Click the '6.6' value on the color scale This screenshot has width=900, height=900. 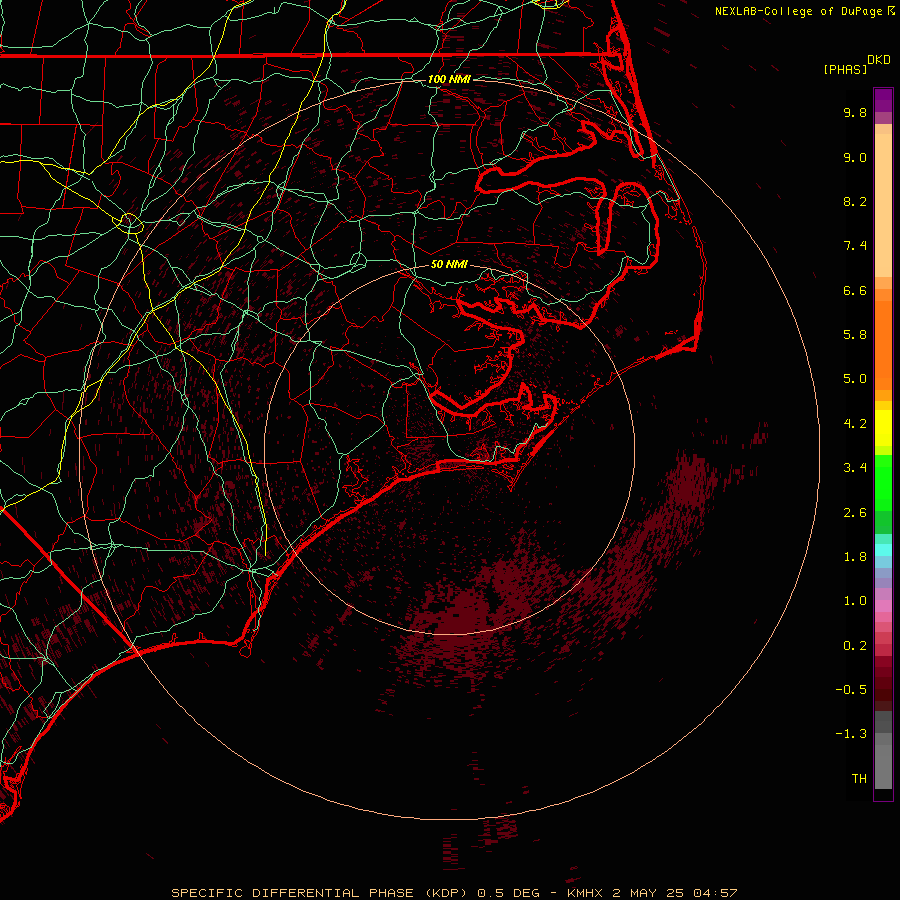[x=855, y=290]
